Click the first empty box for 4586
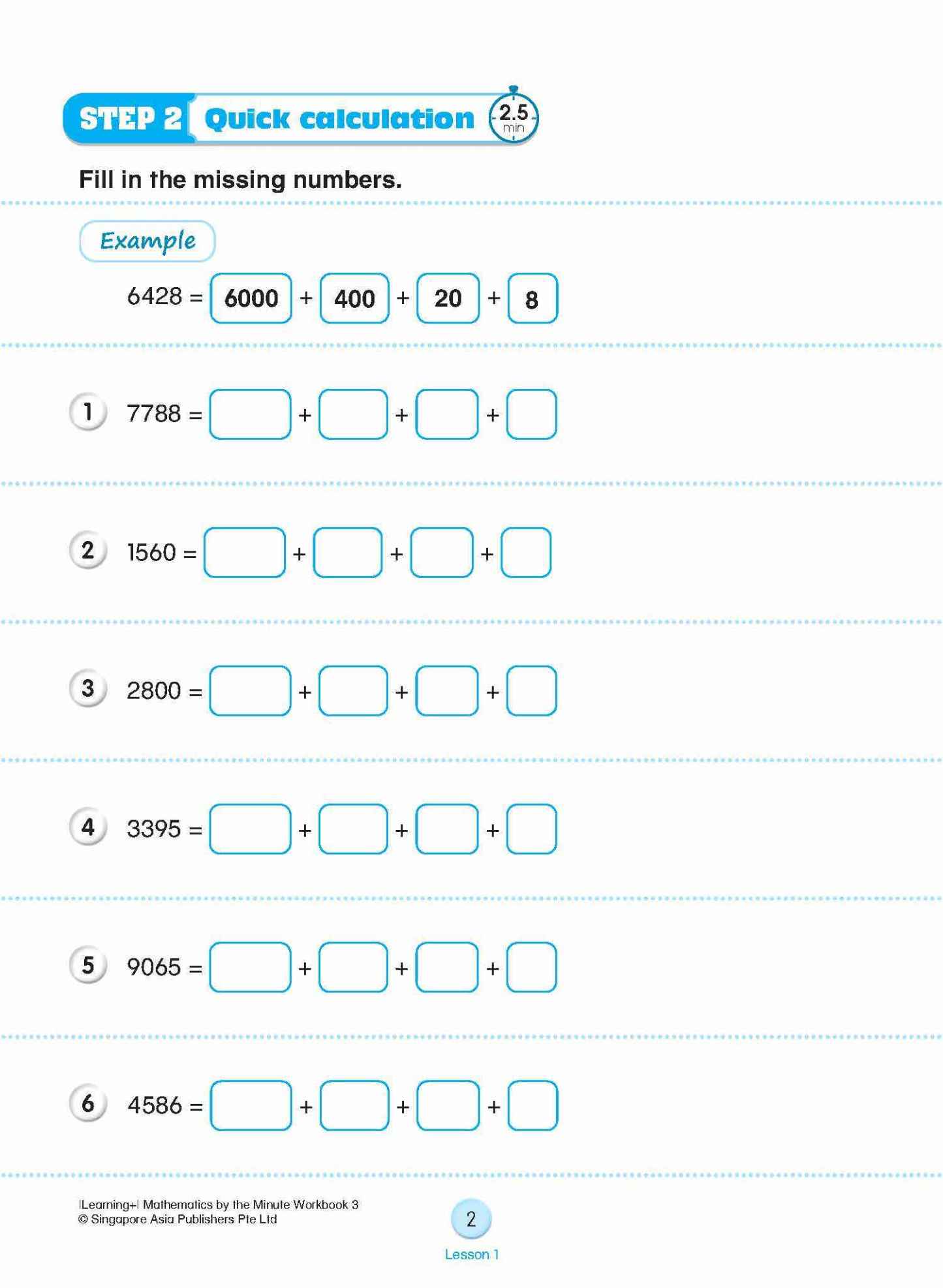The width and height of the screenshot is (943, 1288). click(x=251, y=1106)
